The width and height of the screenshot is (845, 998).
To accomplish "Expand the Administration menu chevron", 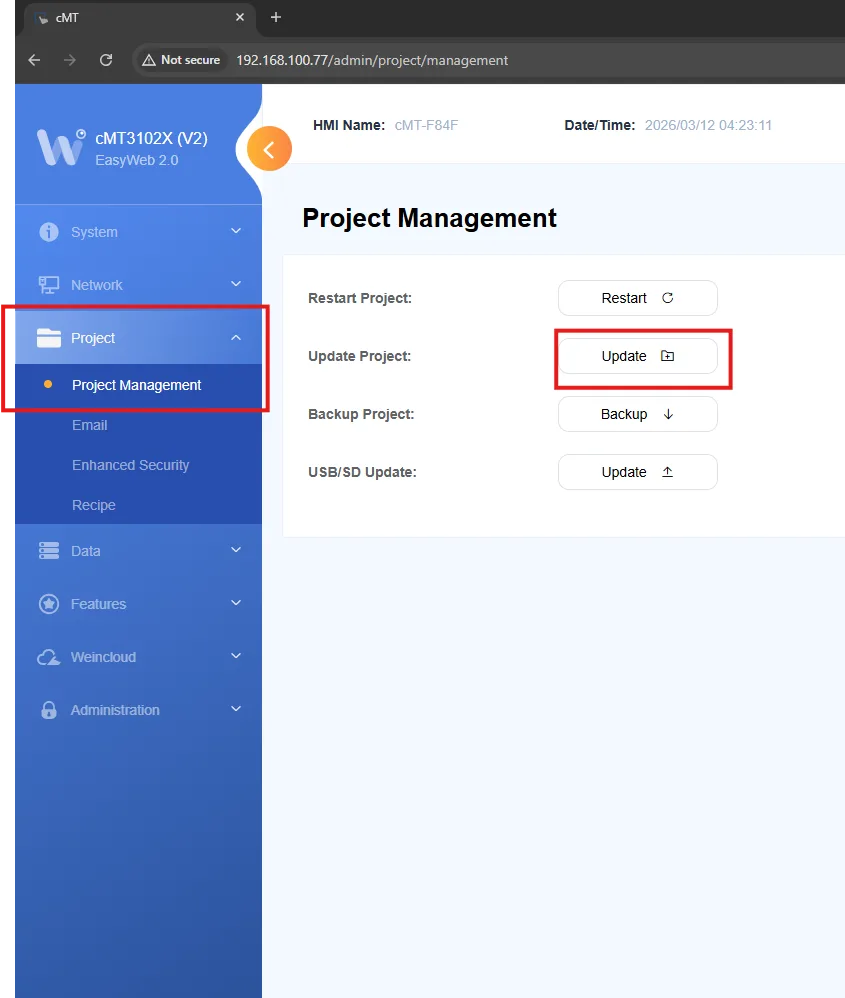I will (236, 708).
